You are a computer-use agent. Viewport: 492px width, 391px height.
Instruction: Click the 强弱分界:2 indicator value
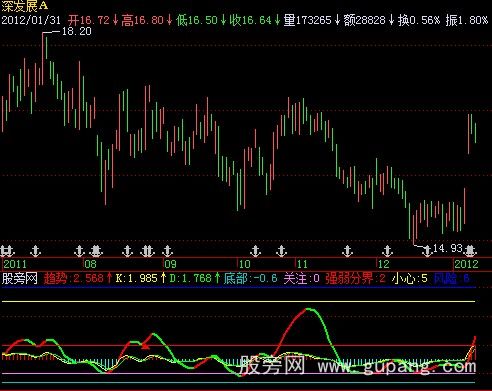(356, 278)
